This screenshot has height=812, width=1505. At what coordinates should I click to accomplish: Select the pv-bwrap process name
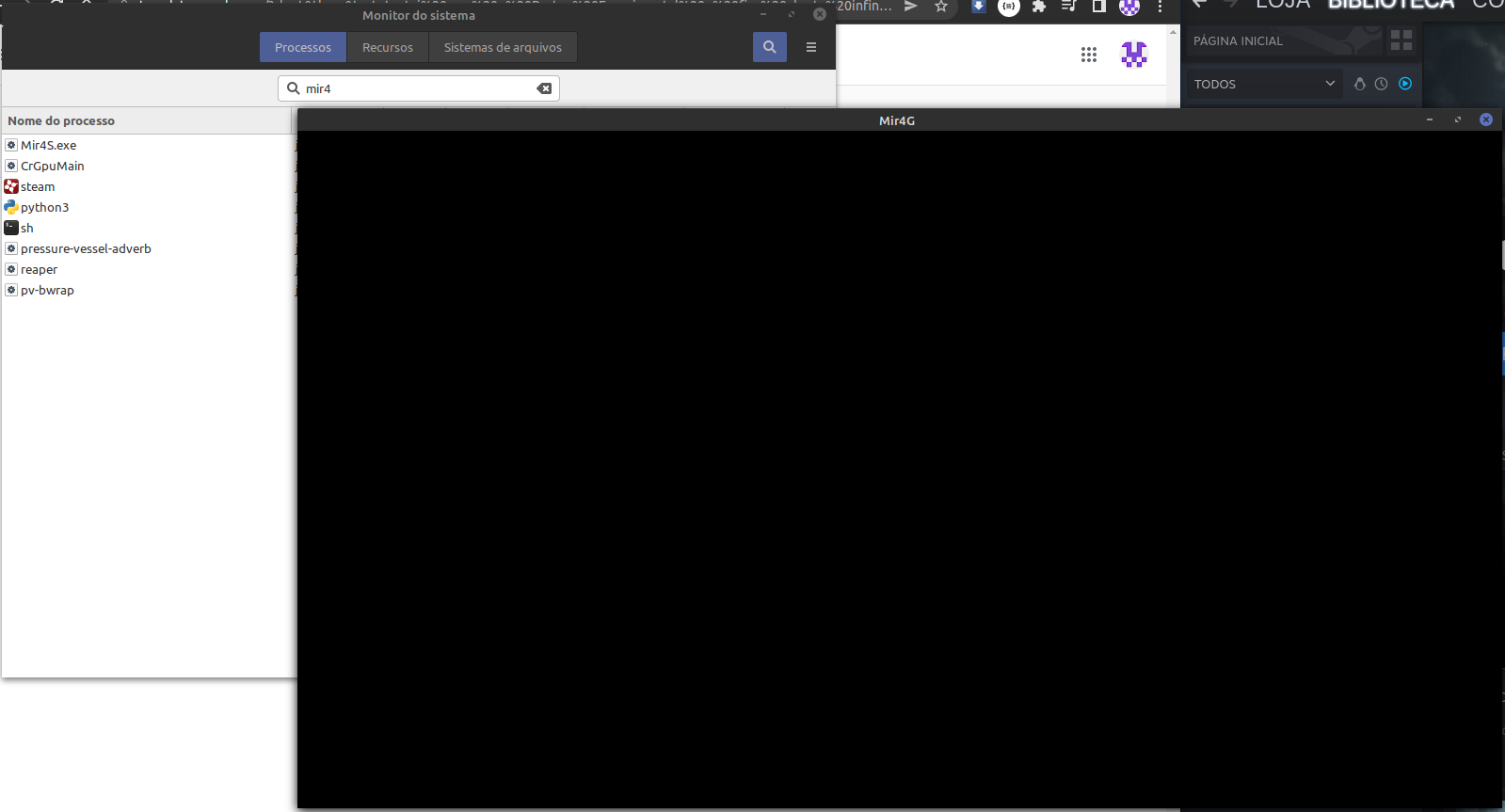47,290
